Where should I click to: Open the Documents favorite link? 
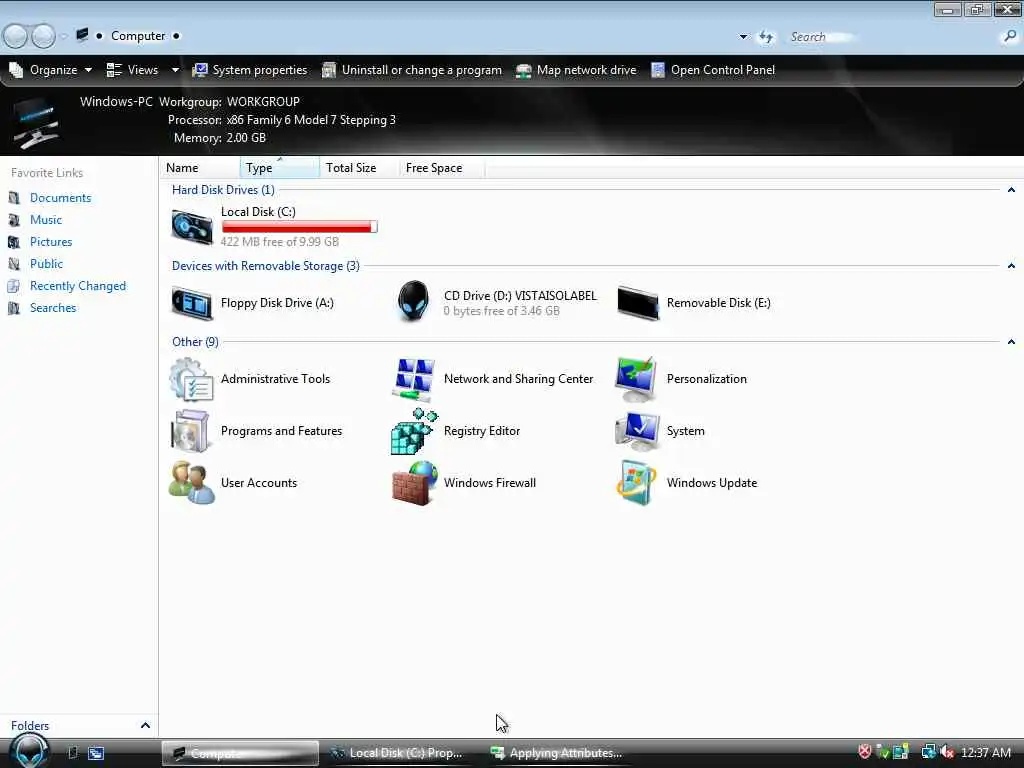coord(60,198)
